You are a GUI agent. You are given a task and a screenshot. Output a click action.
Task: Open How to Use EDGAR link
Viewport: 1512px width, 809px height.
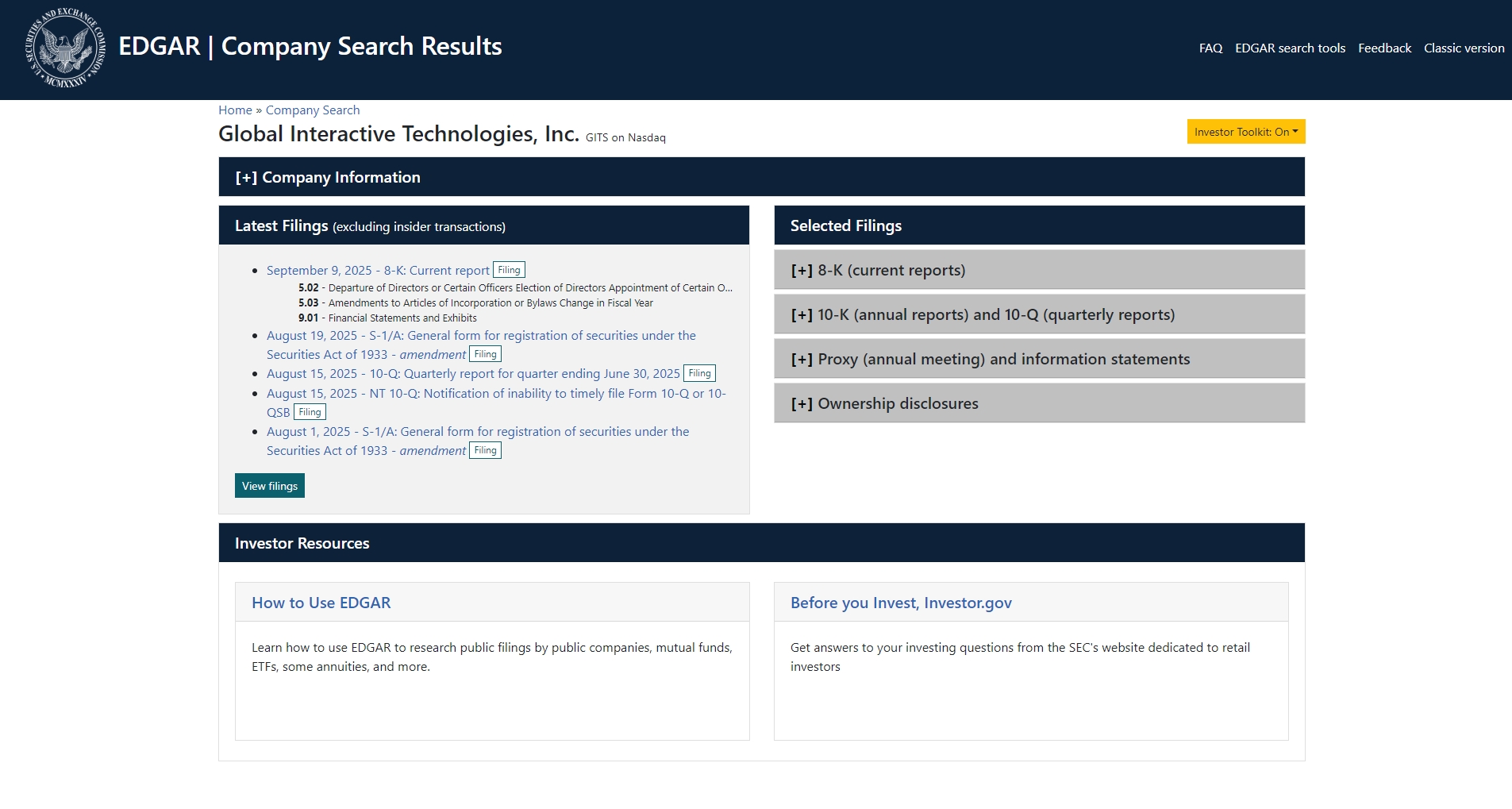pyautogui.click(x=321, y=603)
